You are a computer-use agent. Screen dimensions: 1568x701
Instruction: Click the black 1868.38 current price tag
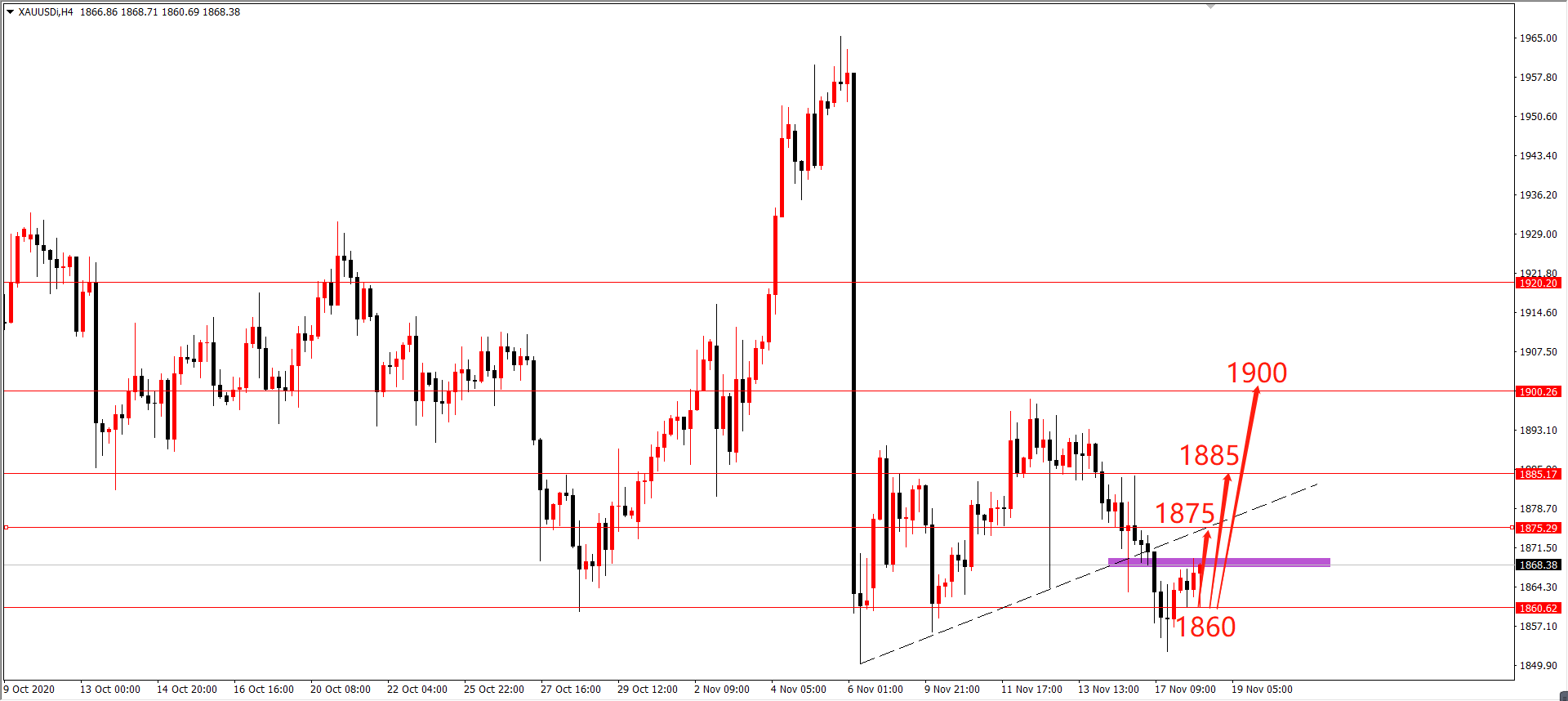click(x=1539, y=565)
